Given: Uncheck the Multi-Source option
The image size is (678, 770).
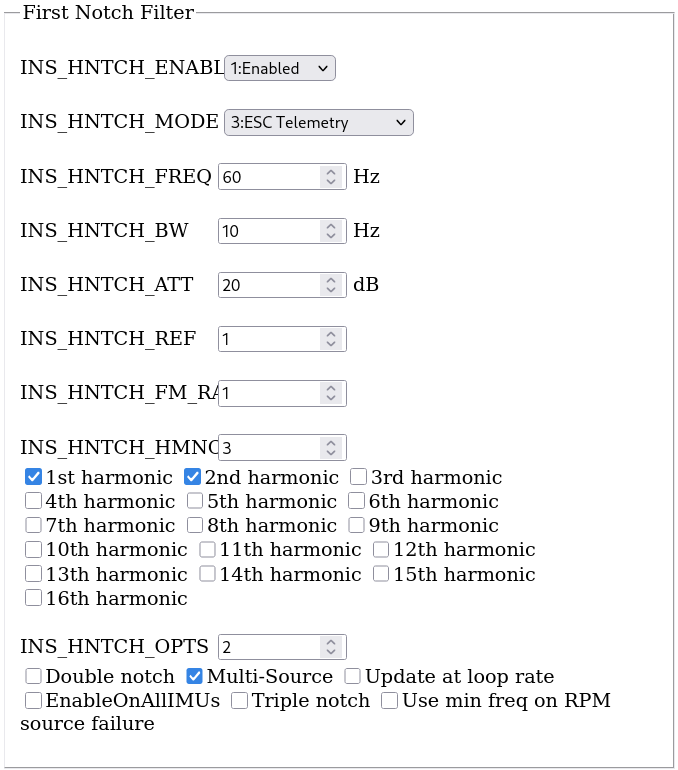Looking at the screenshot, I should tap(196, 676).
